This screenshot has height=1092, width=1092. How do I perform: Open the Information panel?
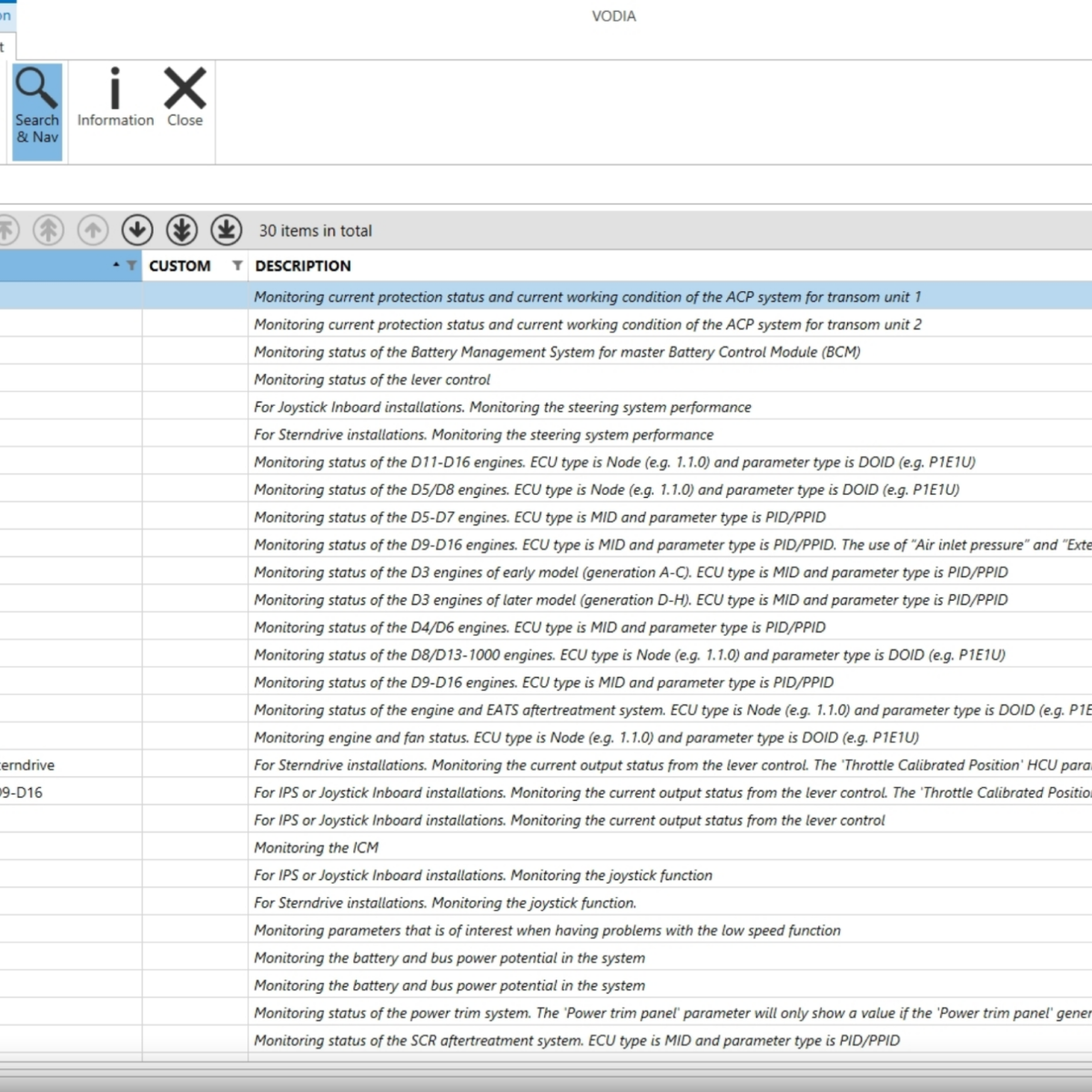click(115, 98)
